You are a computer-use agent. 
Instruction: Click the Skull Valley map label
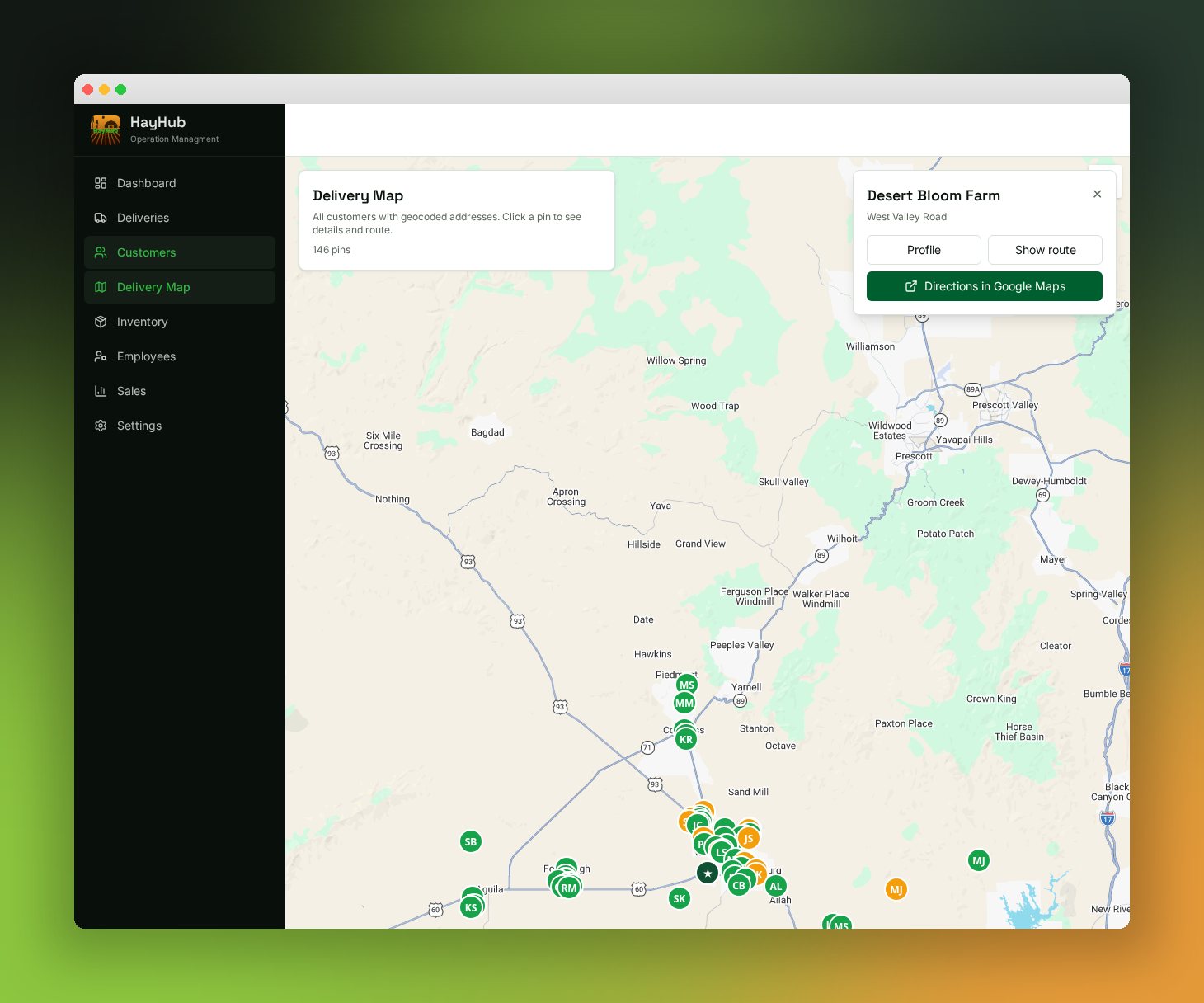[x=783, y=482]
